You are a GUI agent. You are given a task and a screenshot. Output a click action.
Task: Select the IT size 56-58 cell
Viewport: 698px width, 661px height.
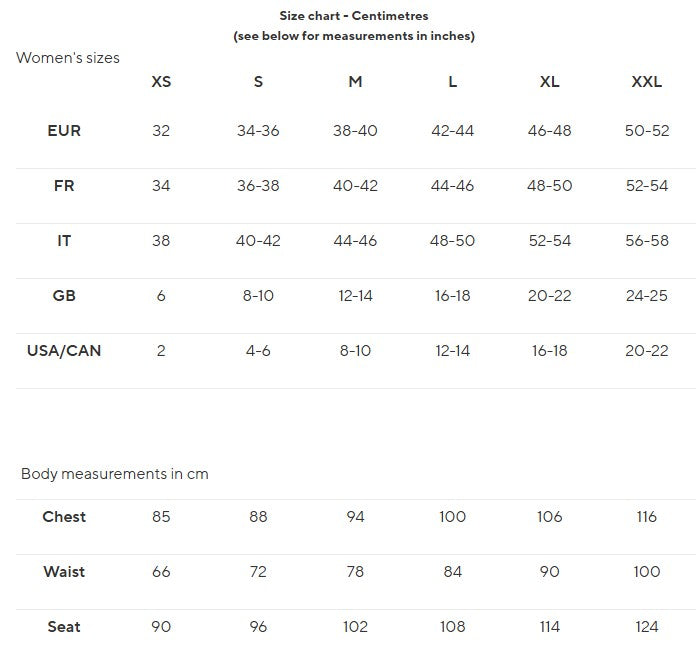click(x=647, y=241)
